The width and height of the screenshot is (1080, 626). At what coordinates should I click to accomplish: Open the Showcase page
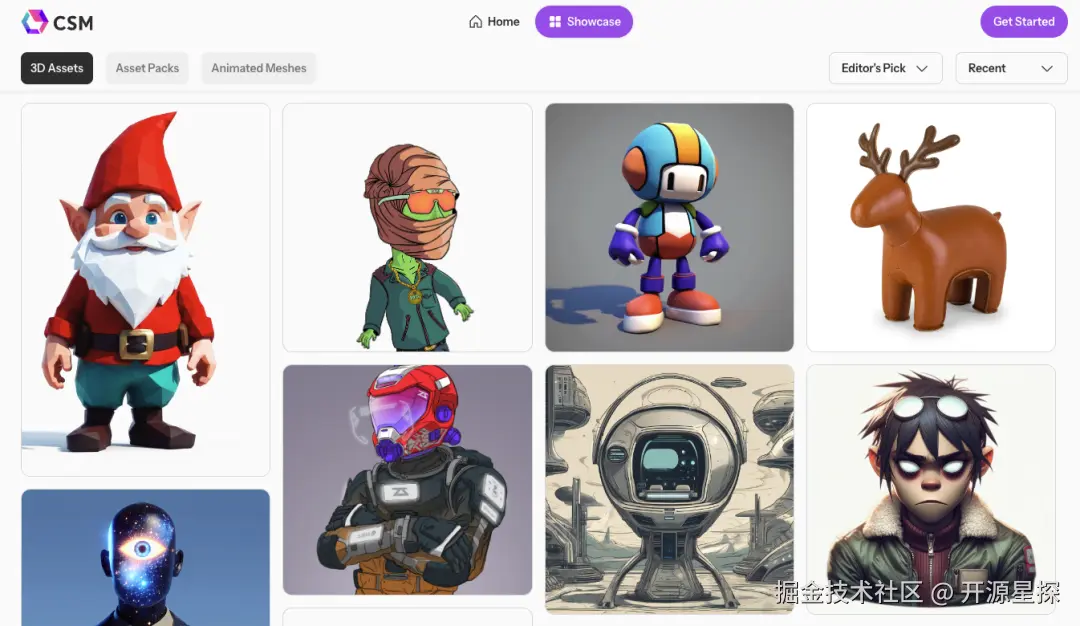click(x=584, y=22)
